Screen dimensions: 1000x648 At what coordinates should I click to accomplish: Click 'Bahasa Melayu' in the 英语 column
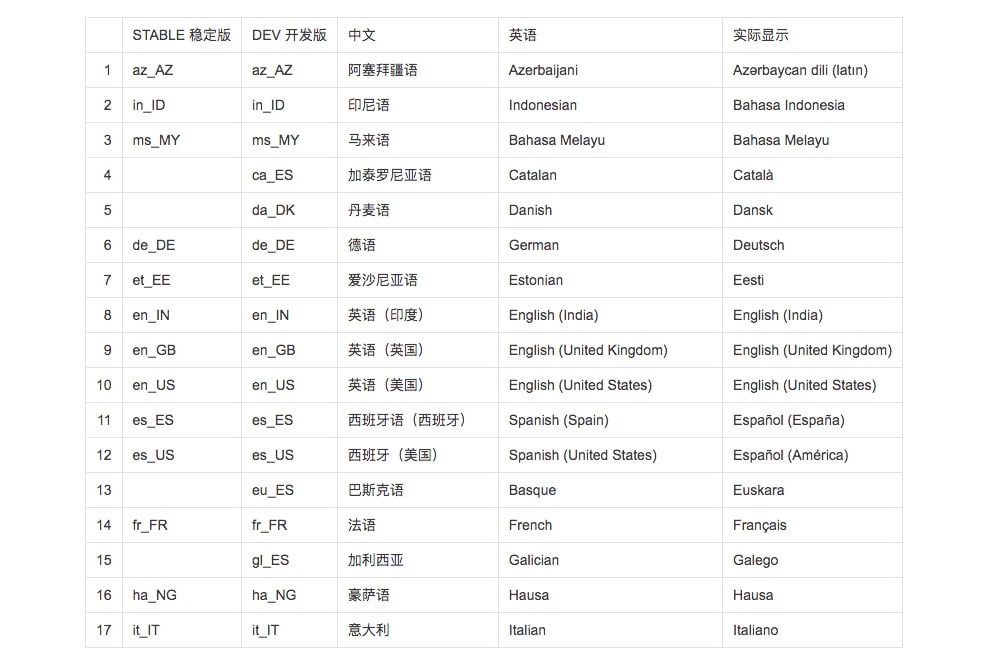pos(610,140)
